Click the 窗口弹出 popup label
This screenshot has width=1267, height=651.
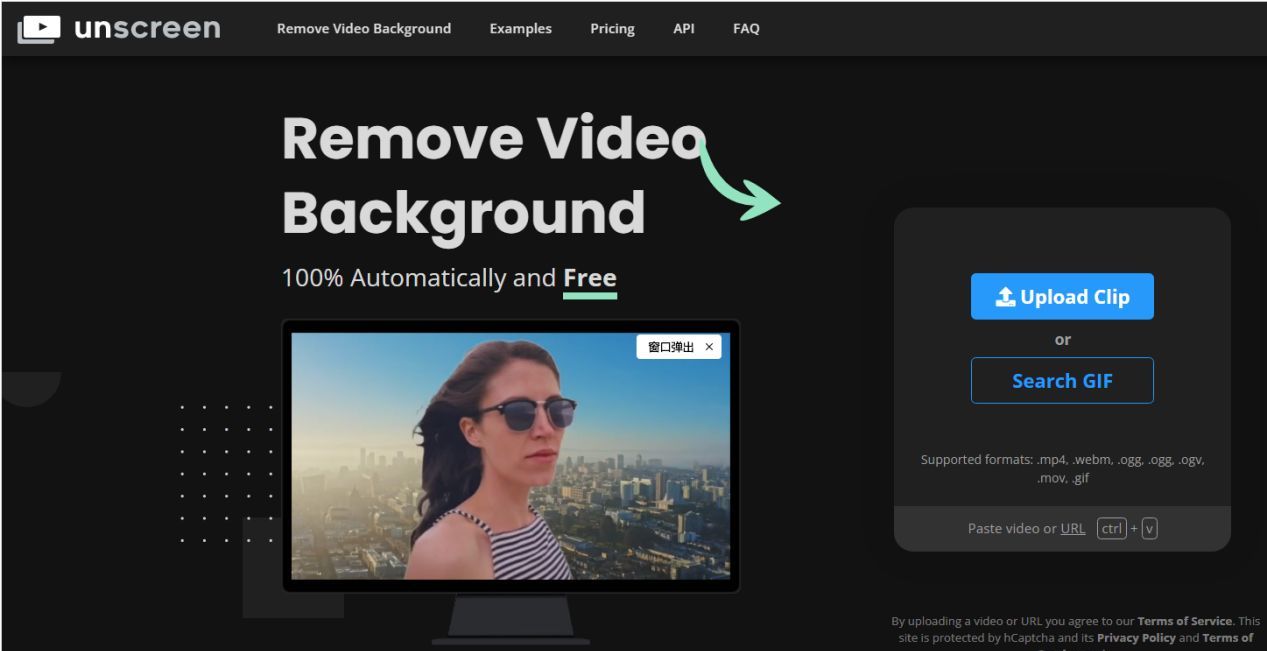pos(670,347)
